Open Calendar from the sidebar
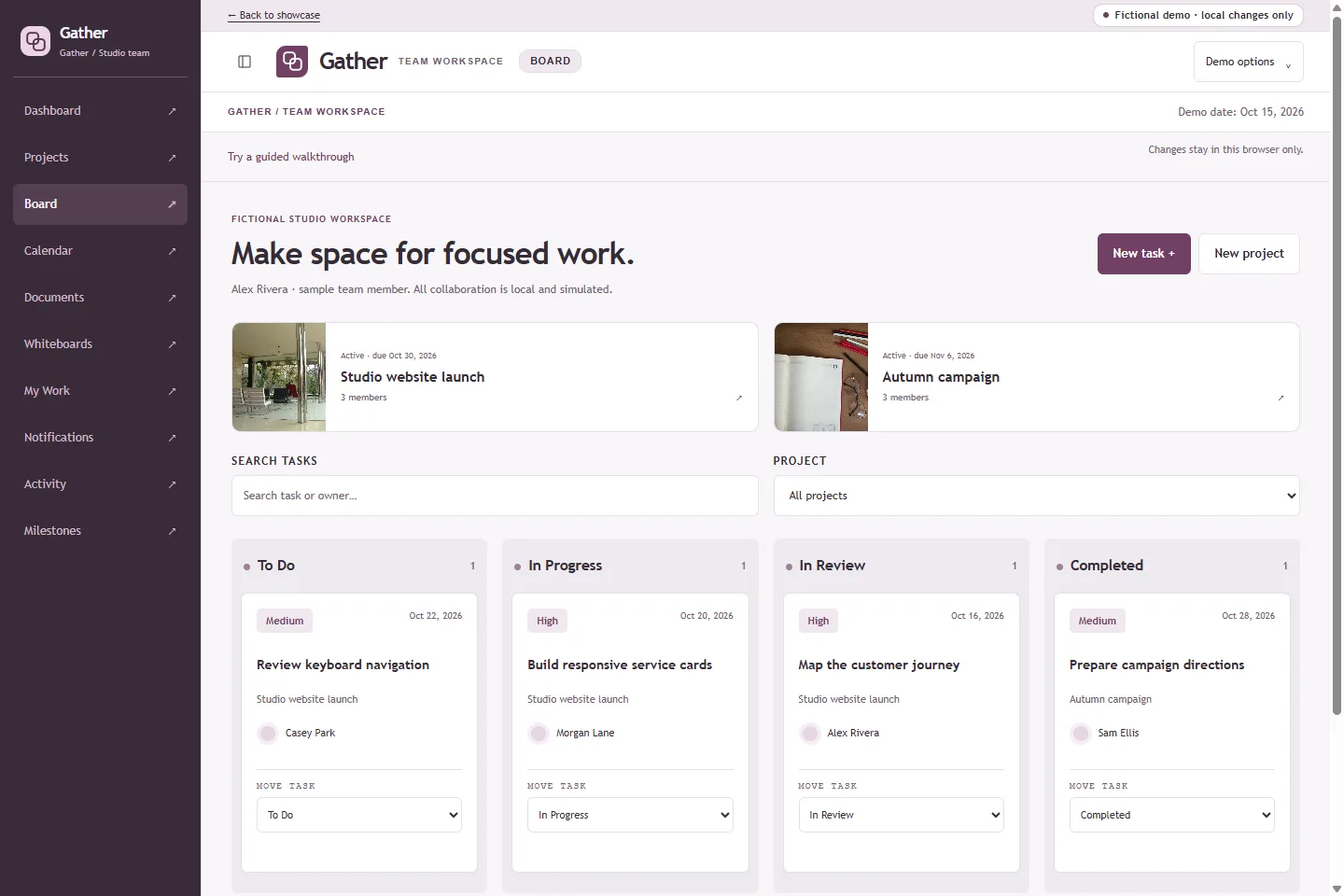 100,251
